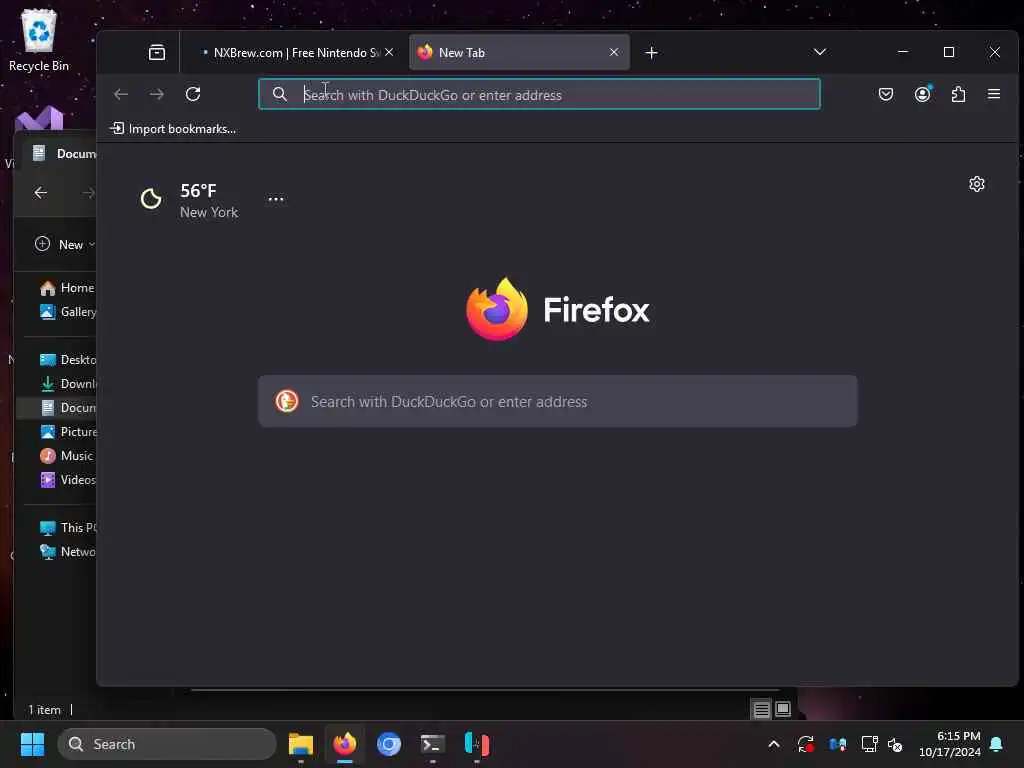1024x768 pixels.
Task: Click the Firefox logo on new tab page
Action: 557,310
